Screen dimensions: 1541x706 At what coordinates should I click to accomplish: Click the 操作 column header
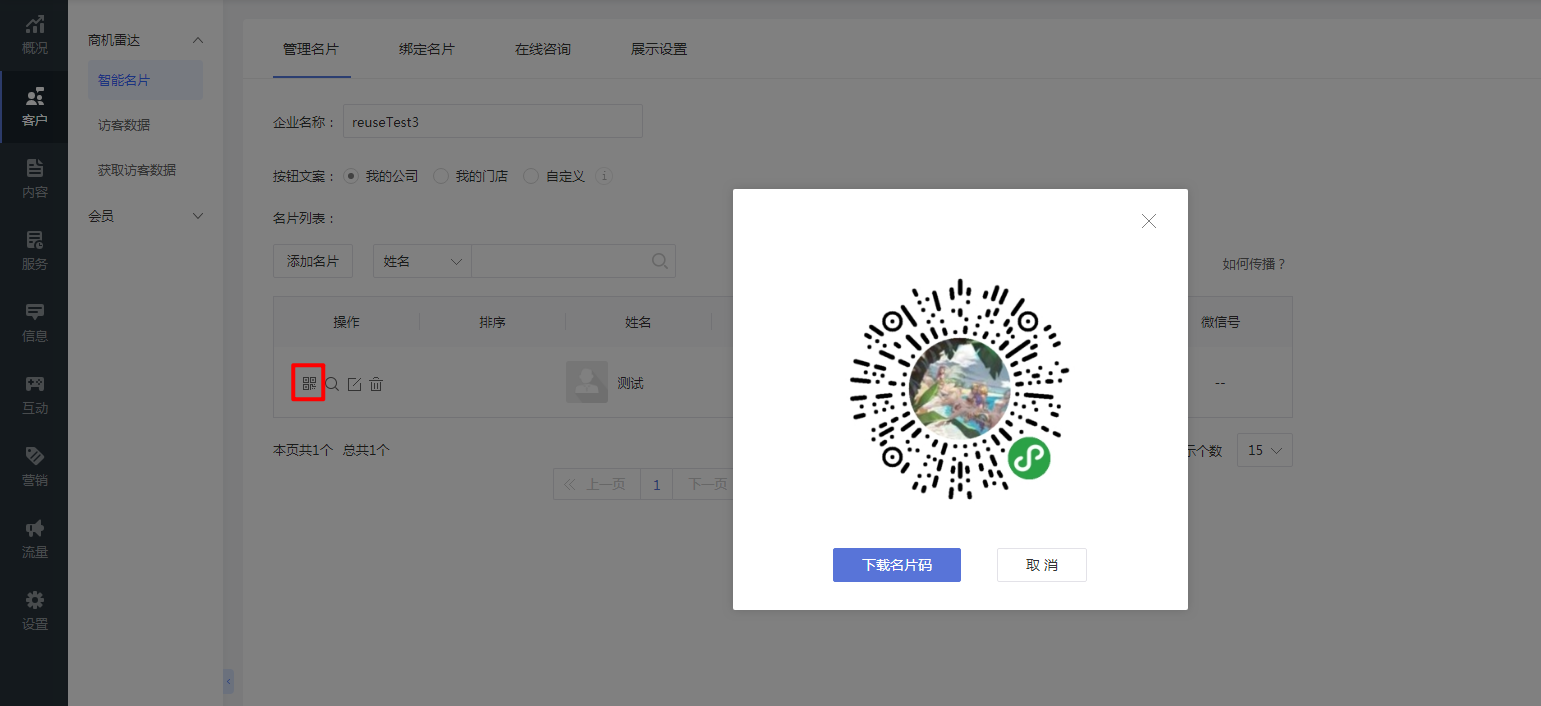click(346, 322)
